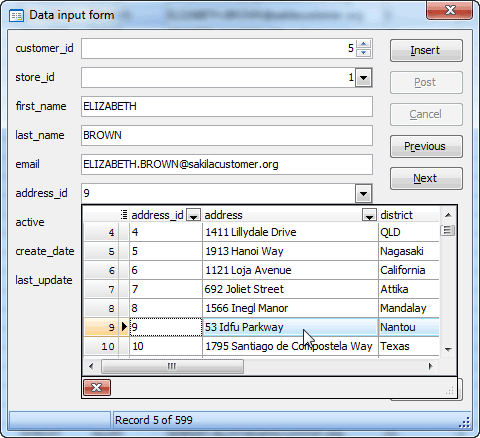480x438 pixels.
Task: Increment customer_id with the up spinner arrow
Action: pyautogui.click(x=363, y=44)
